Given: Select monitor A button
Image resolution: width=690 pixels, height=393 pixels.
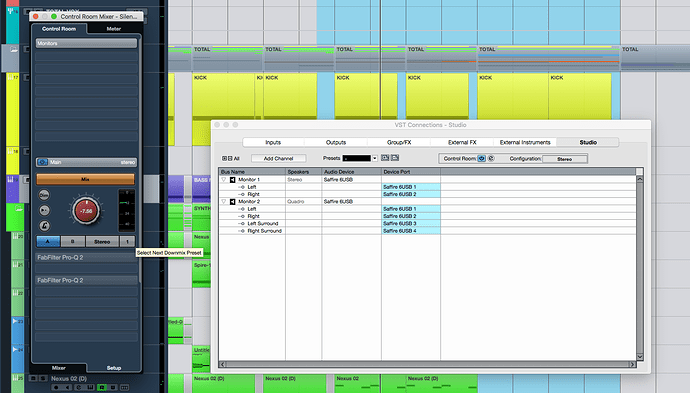Looking at the screenshot, I should tap(48, 242).
